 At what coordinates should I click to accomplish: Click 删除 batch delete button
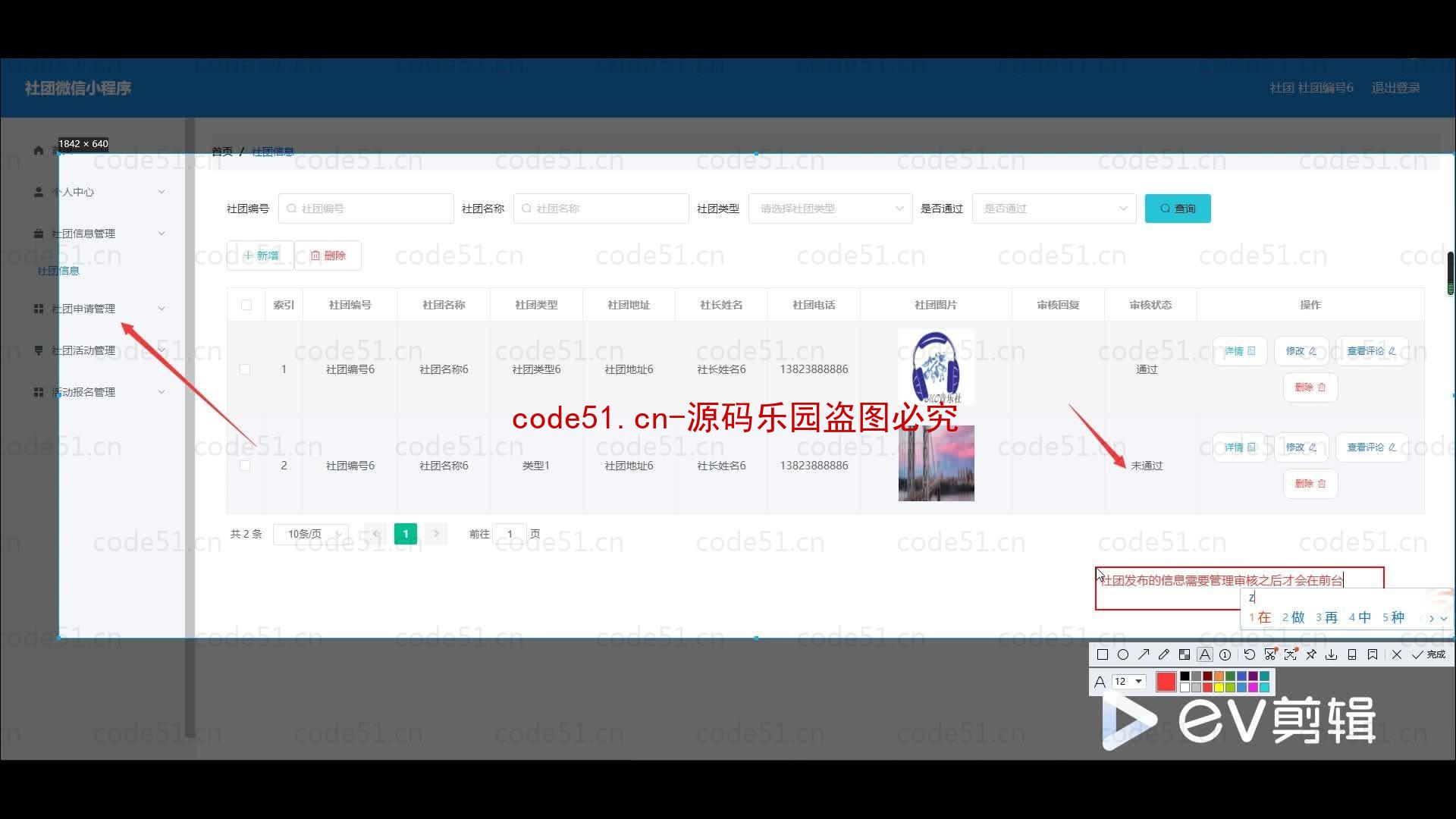[x=328, y=256]
